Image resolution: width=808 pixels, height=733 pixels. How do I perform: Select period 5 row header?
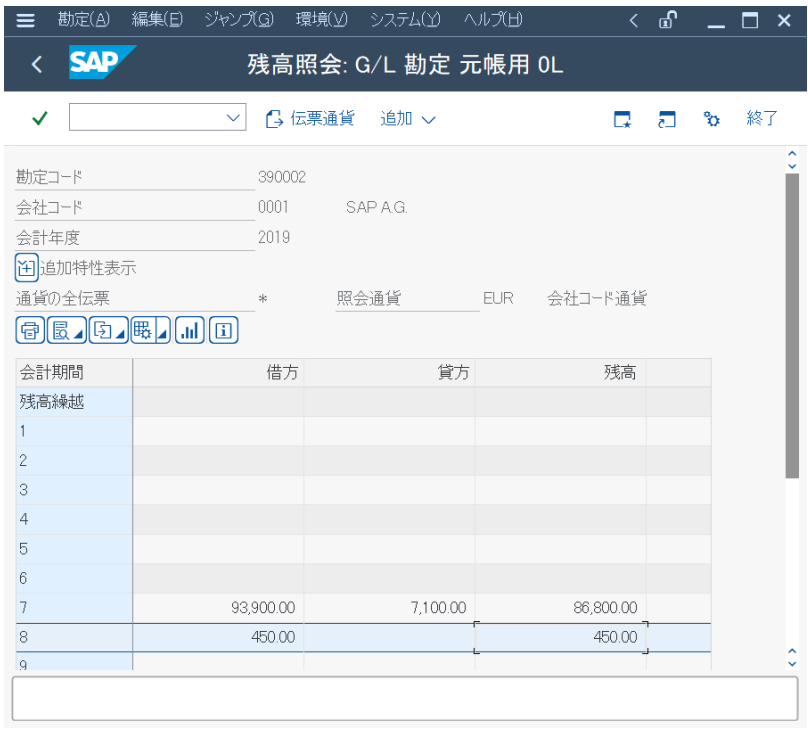pyautogui.click(x=74, y=549)
